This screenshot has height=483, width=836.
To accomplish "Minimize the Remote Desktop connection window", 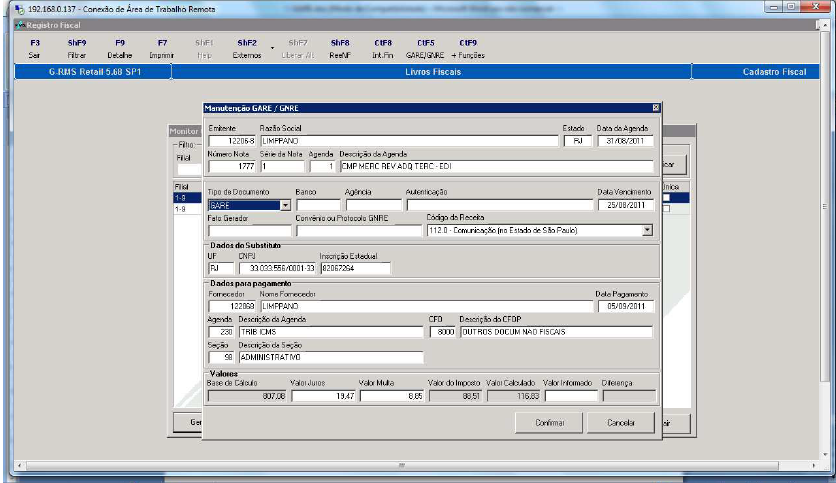I will pyautogui.click(x=775, y=7).
